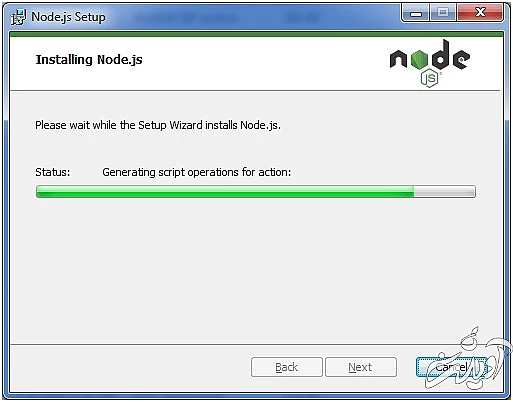Go to the Next setup step
The height and width of the screenshot is (402, 513).
(x=361, y=367)
